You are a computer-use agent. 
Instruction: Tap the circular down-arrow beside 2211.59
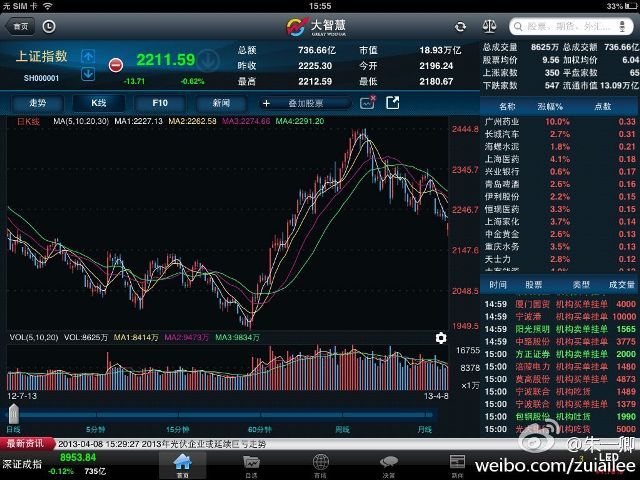pos(209,60)
